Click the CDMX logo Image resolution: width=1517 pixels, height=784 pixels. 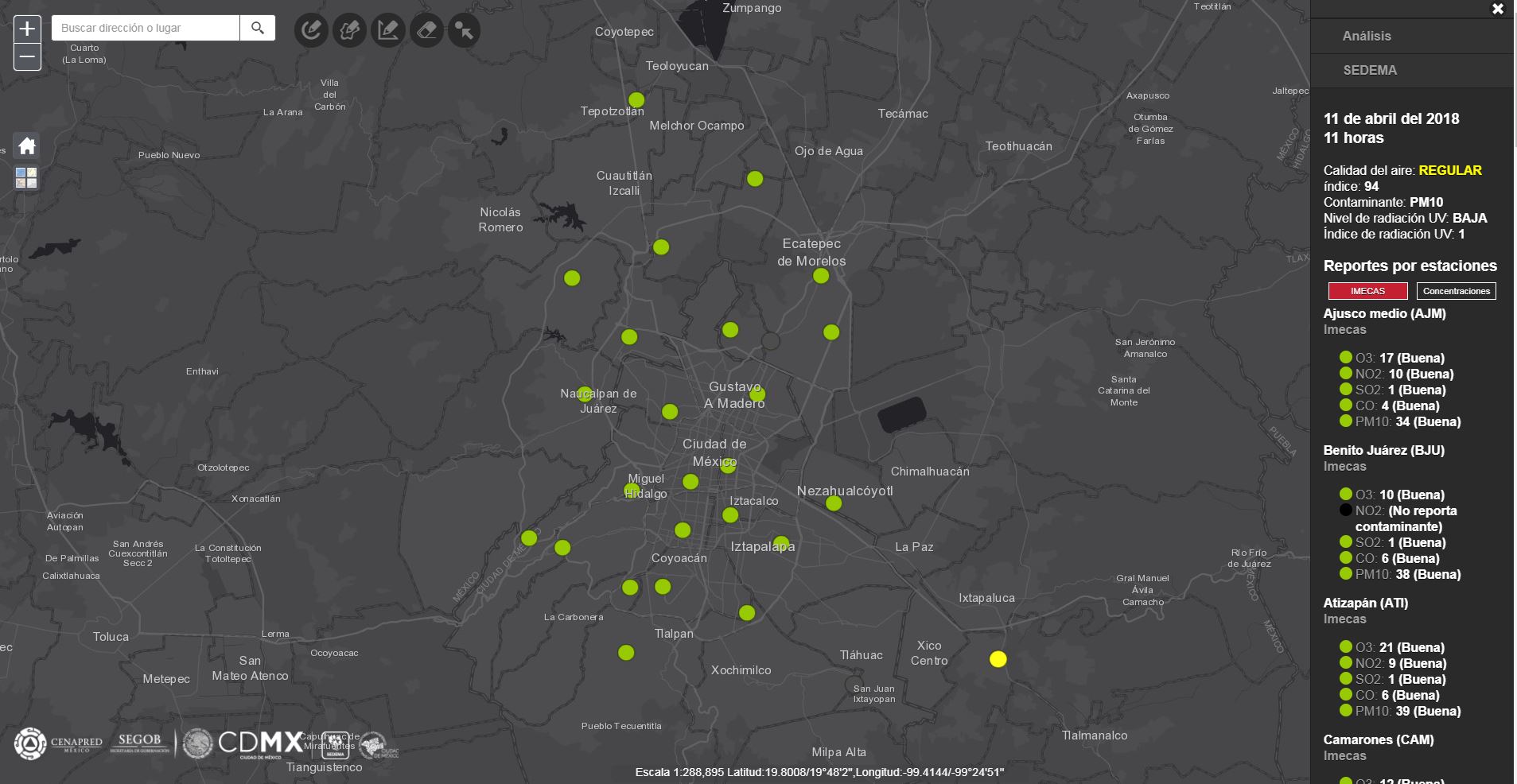pyautogui.click(x=260, y=743)
